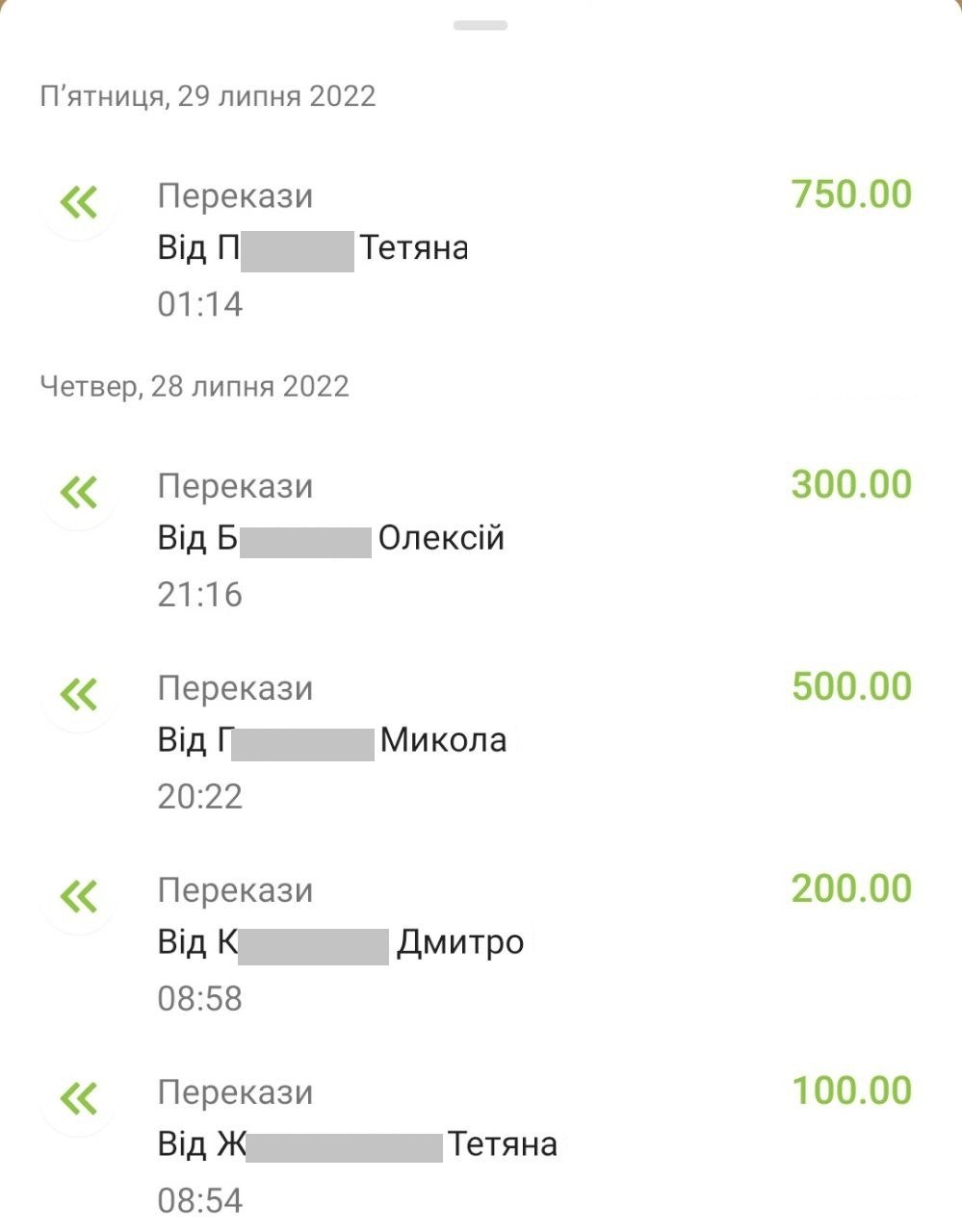
Task: Tap the 20:22 timestamp
Action: point(200,797)
